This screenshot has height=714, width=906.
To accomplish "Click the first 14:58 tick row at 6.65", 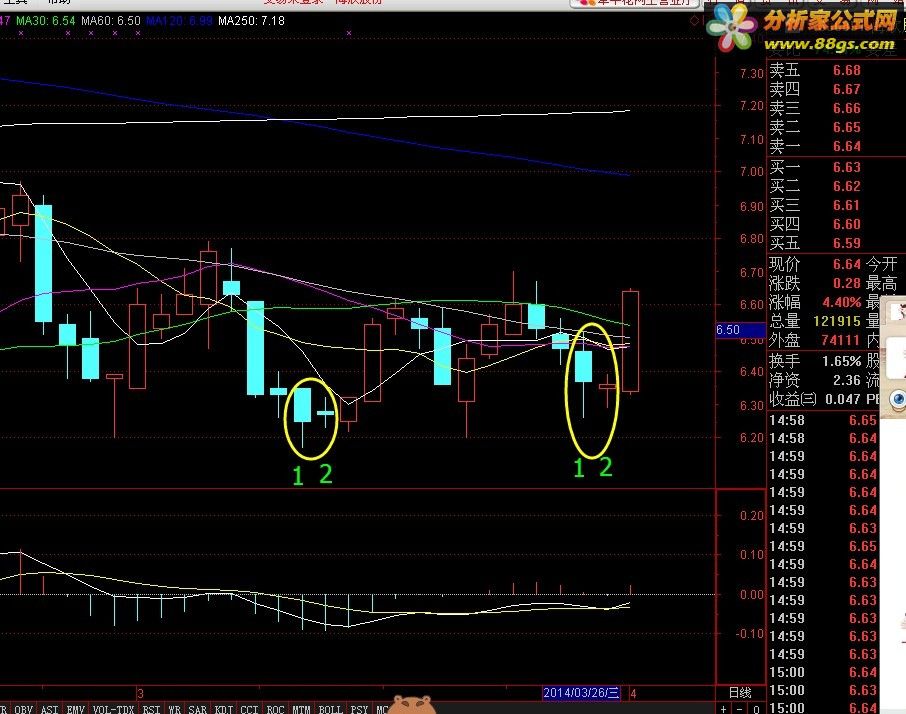I will coord(823,421).
